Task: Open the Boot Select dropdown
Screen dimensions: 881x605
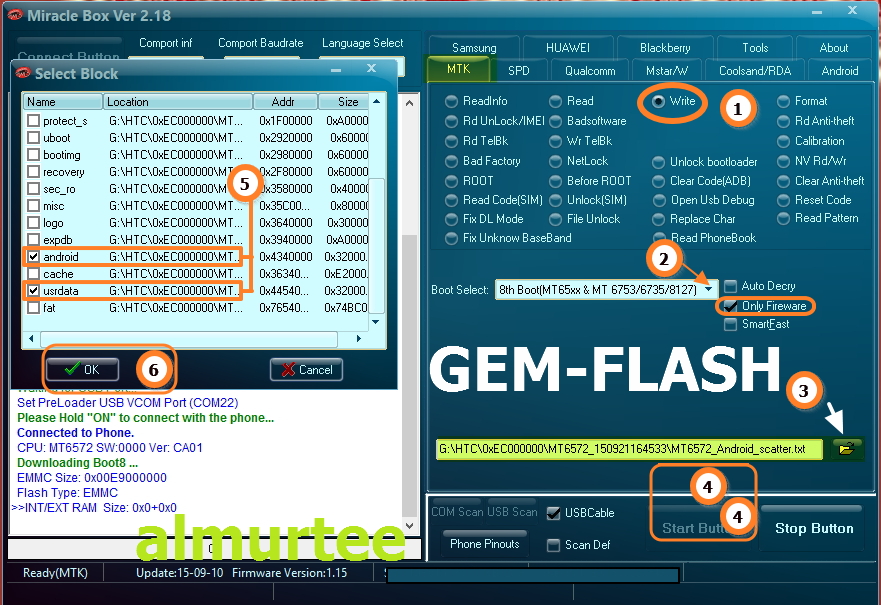Action: (709, 289)
